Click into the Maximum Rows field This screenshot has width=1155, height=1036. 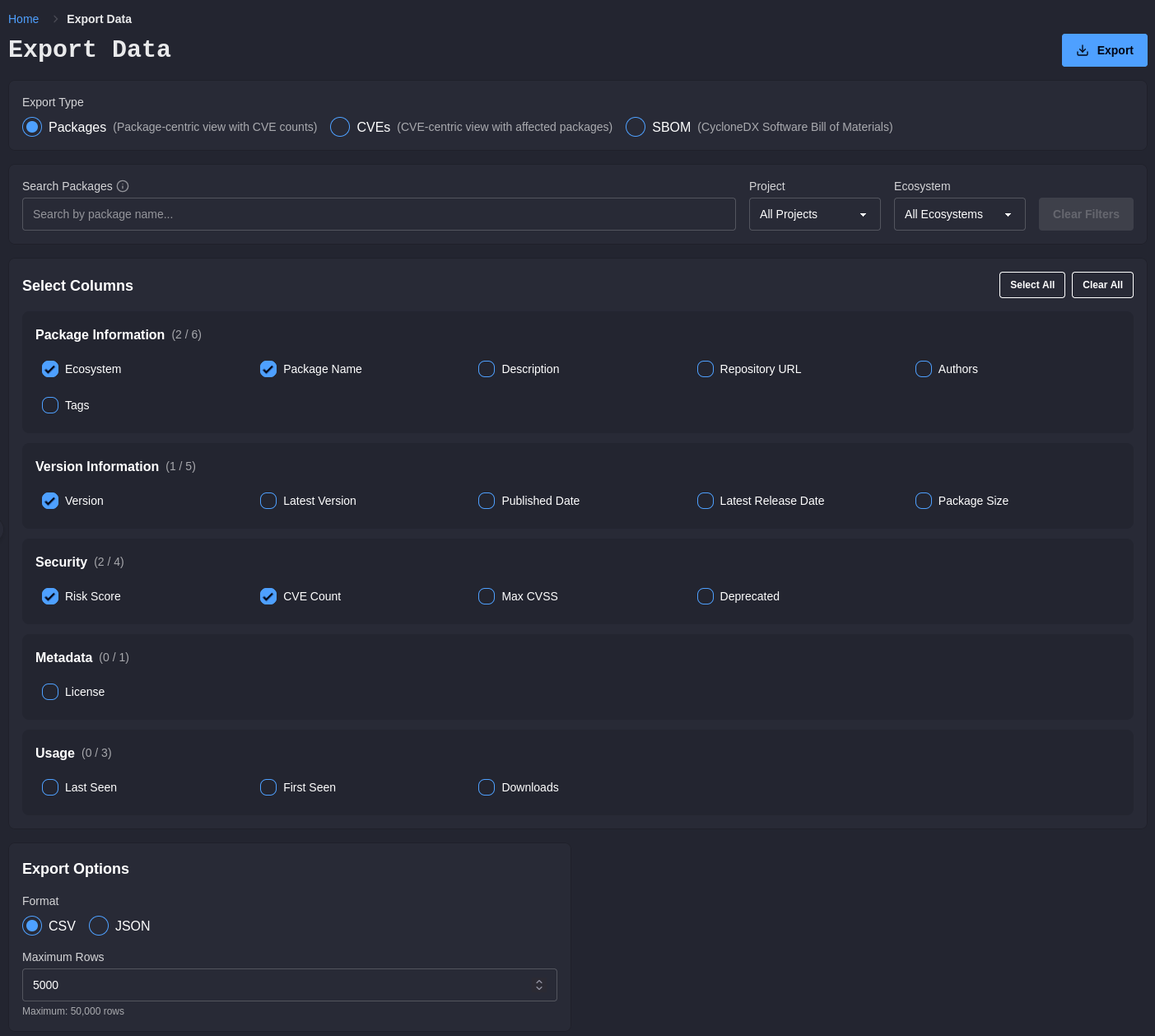pyautogui.click(x=290, y=985)
